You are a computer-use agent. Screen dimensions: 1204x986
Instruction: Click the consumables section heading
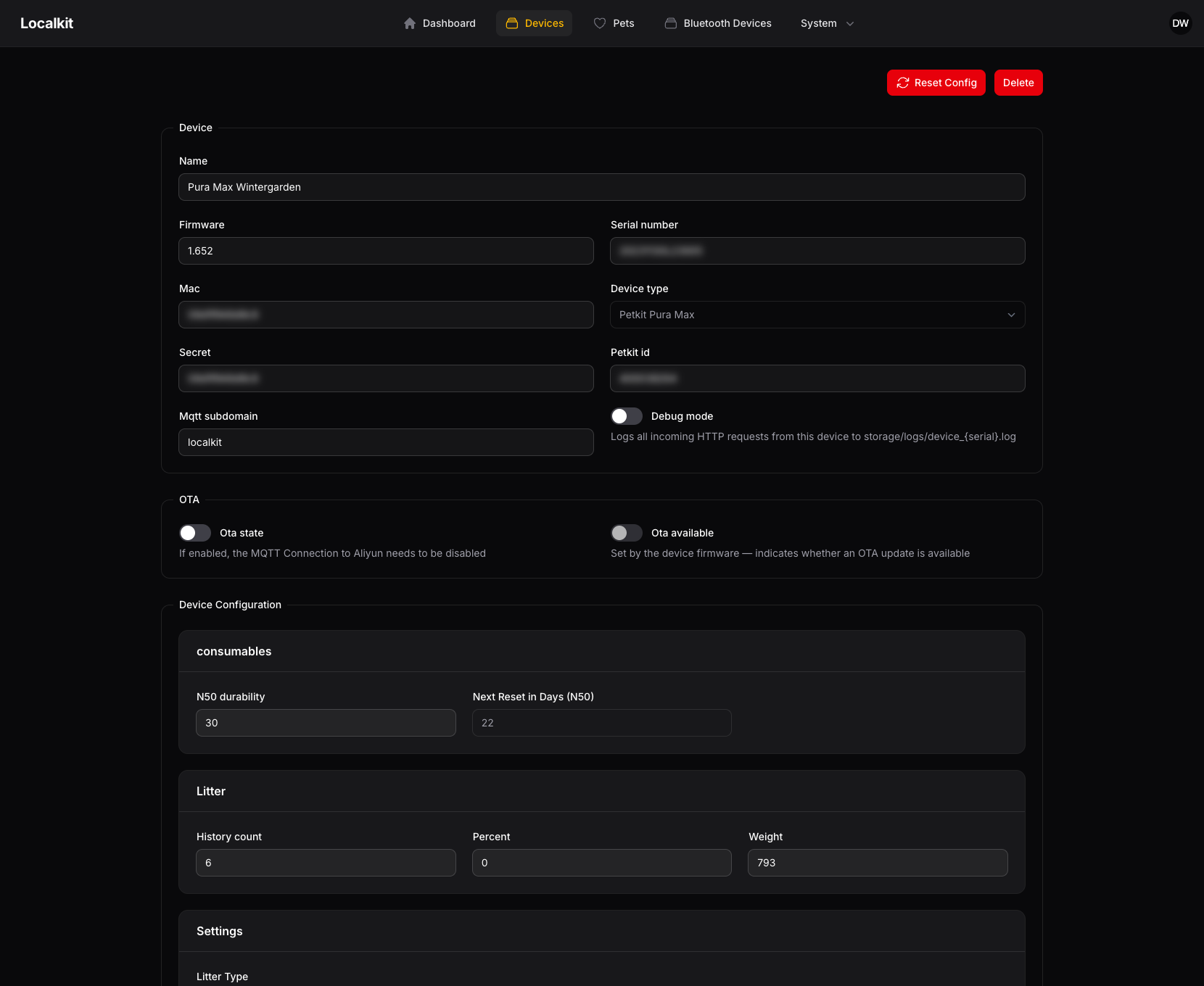point(234,651)
